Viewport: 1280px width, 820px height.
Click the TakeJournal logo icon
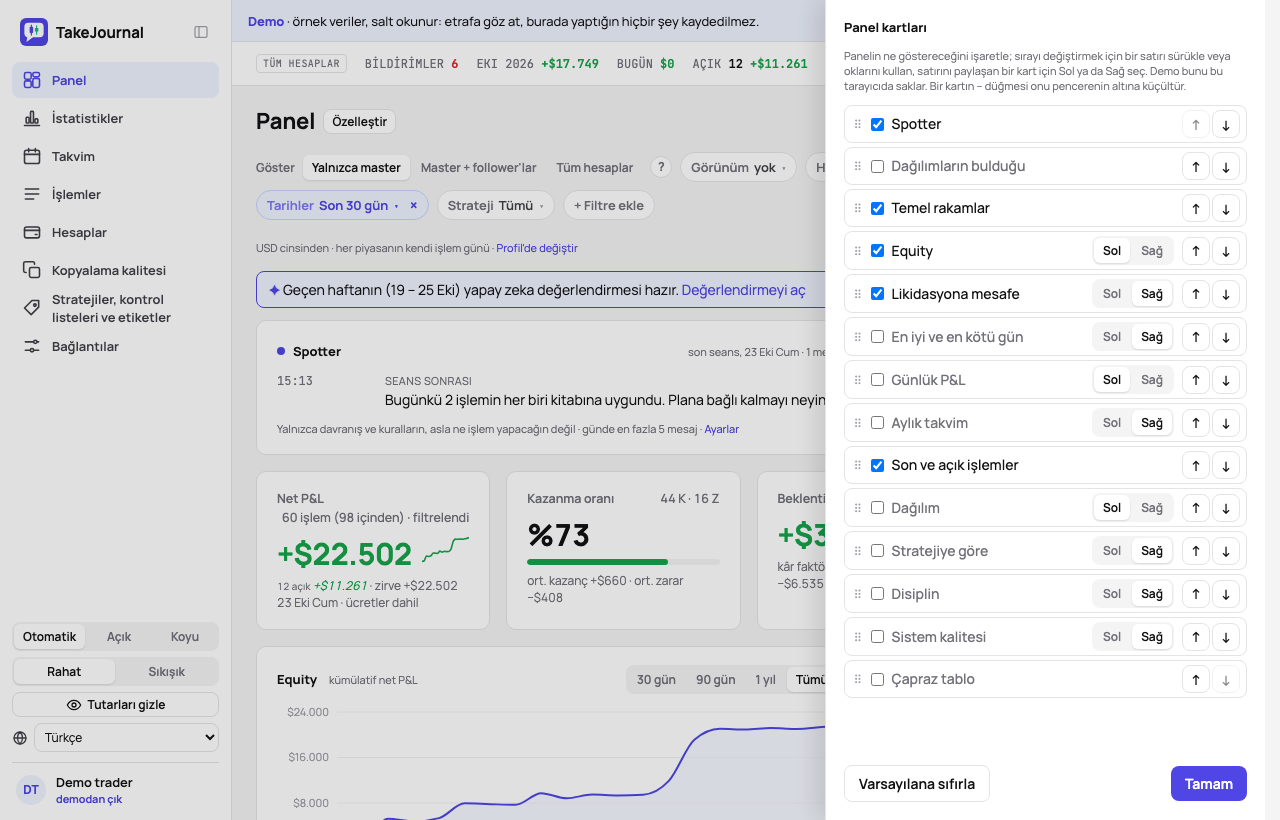pos(34,32)
